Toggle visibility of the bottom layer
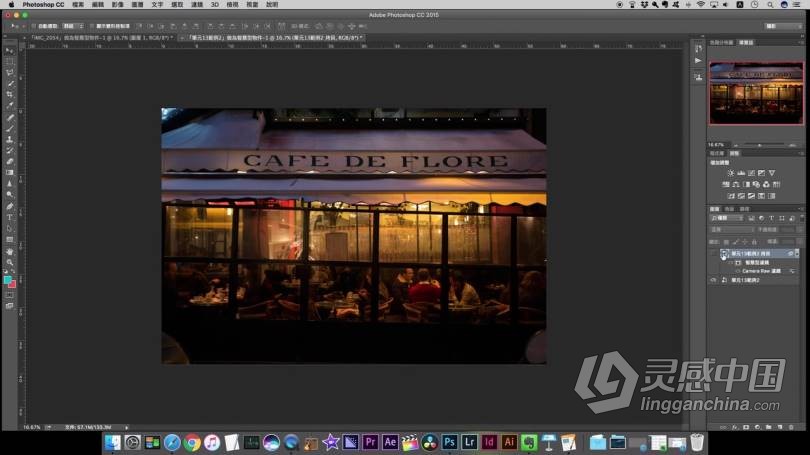This screenshot has height=455, width=810. [x=713, y=280]
